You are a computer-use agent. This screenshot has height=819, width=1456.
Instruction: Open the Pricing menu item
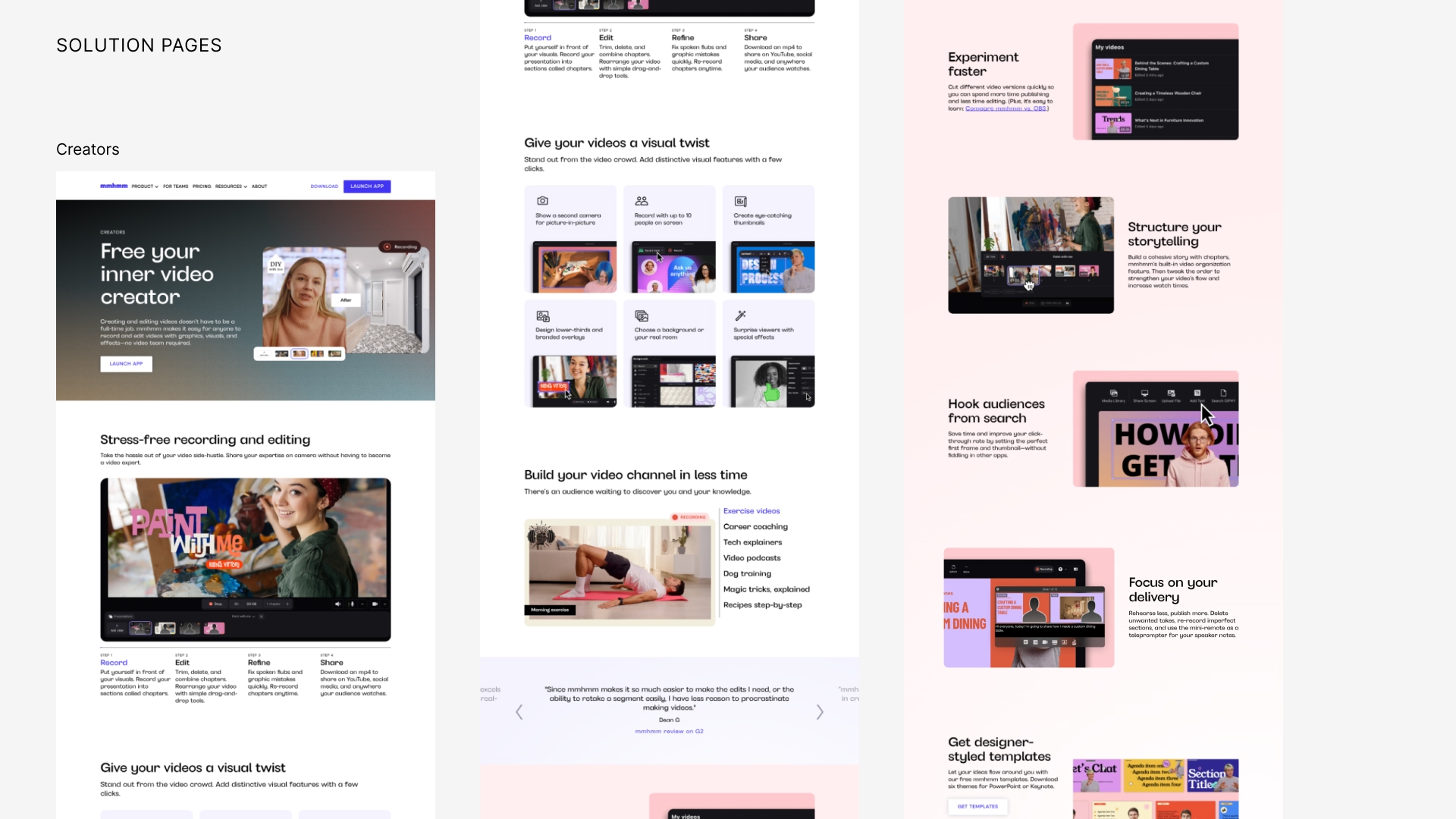(202, 187)
